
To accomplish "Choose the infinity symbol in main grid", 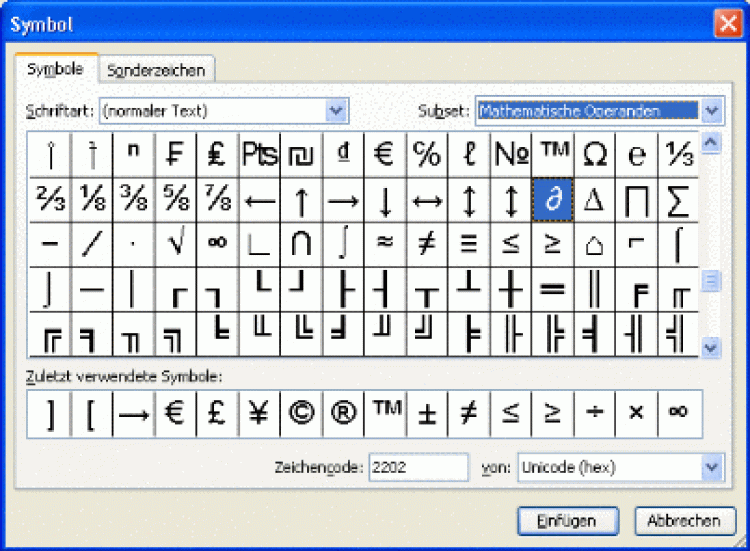I will tap(217, 244).
